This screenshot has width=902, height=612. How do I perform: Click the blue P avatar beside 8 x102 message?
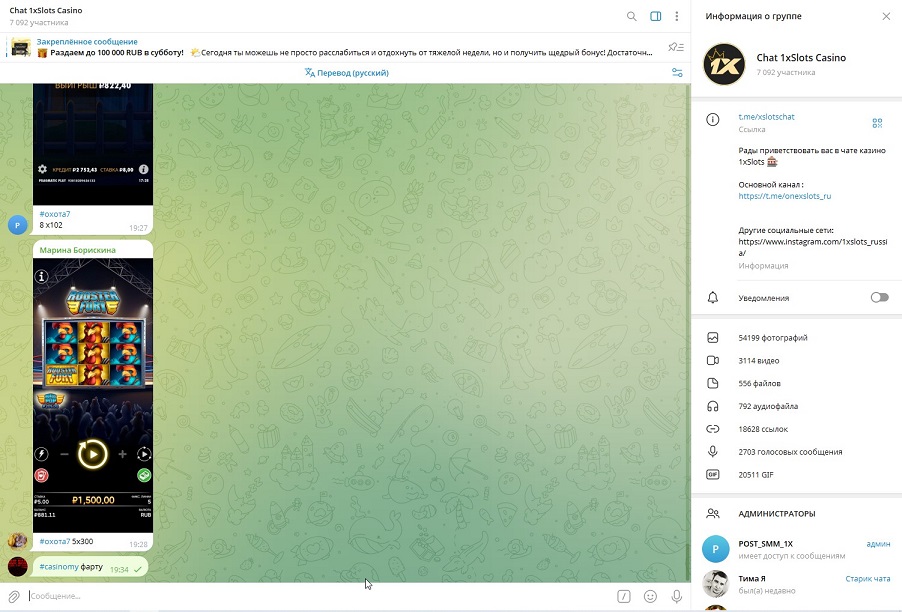tap(18, 225)
